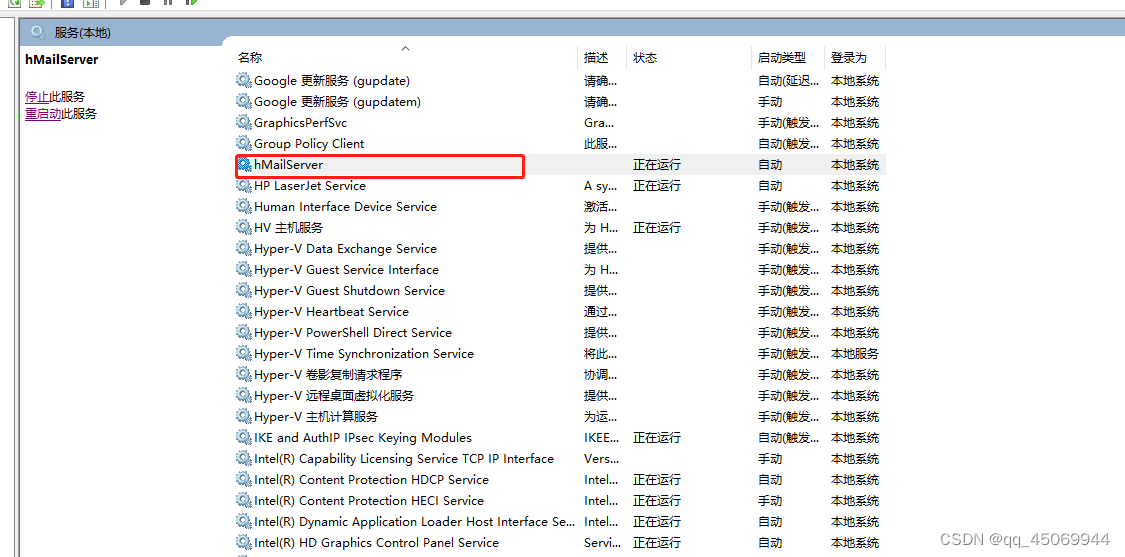Screen dimensions: 1125x557
Task: Click the hMailServer heading in the left details pane
Action: [62, 60]
